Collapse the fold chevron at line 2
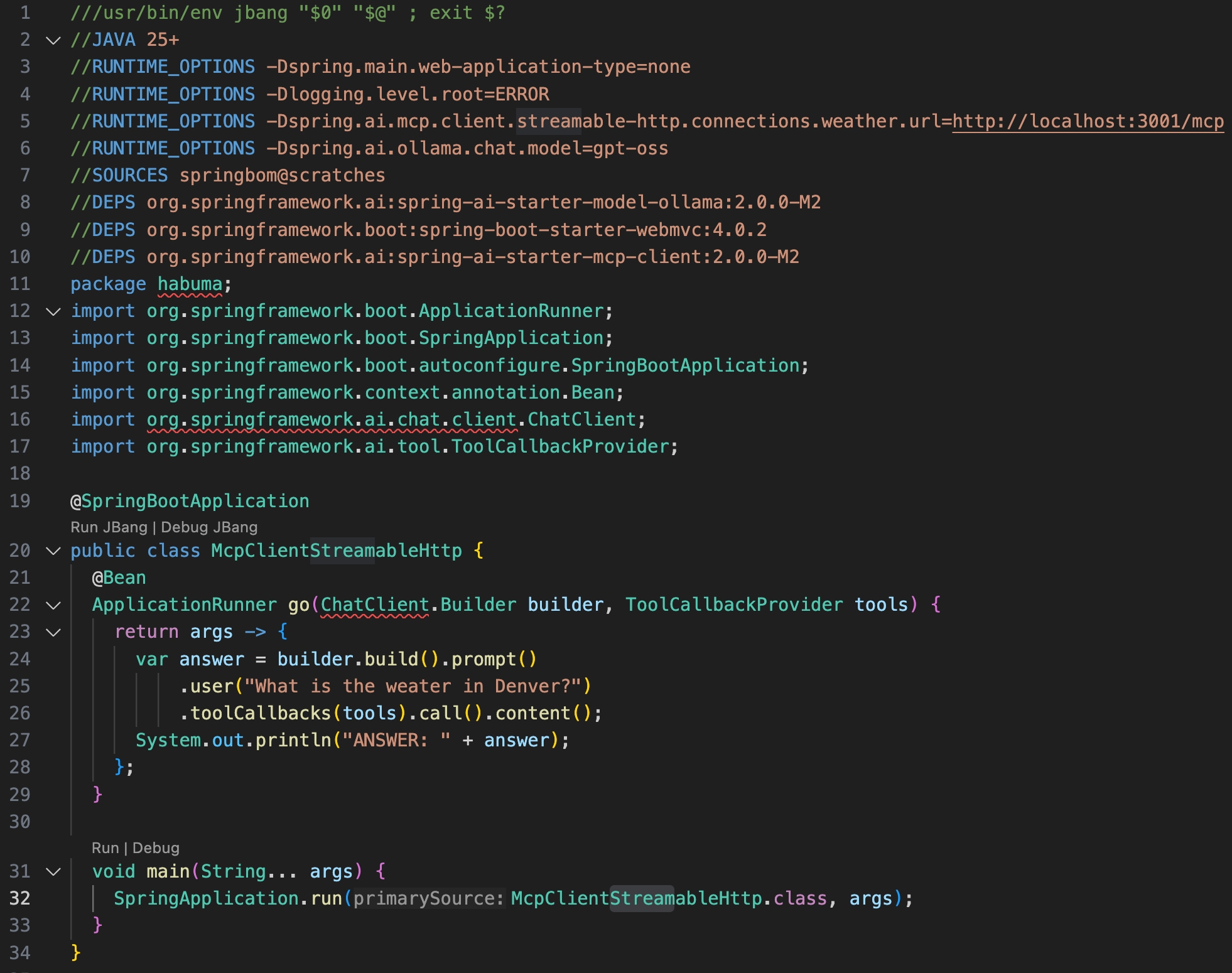The width and height of the screenshot is (1232, 973). 53,41
